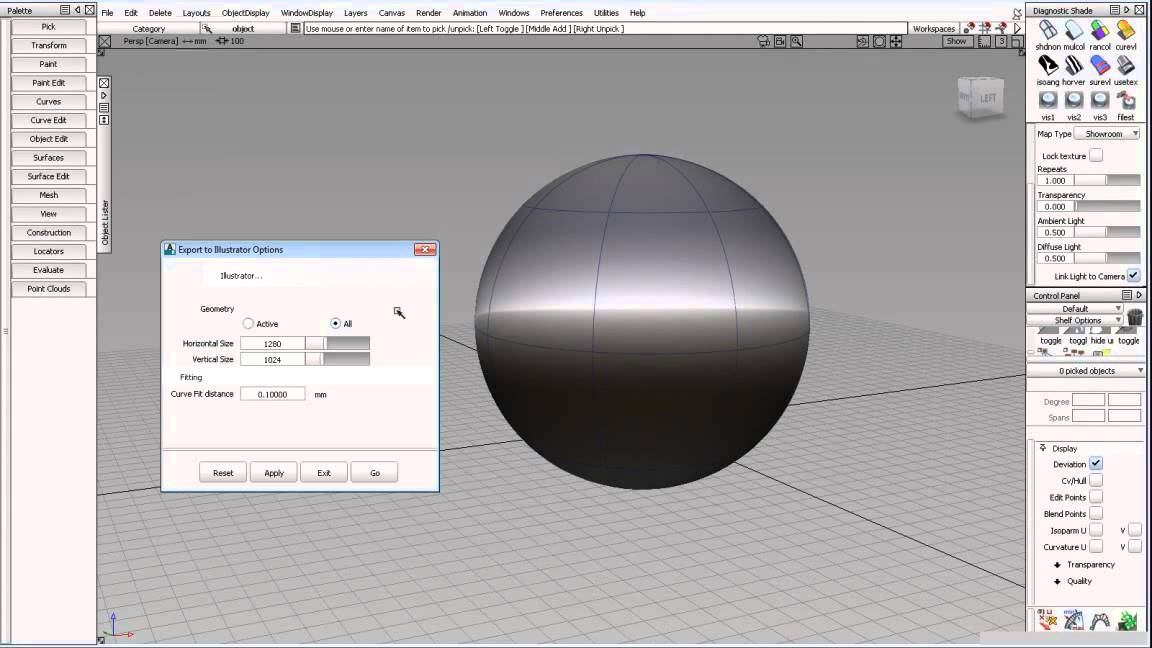
Task: Enable the Cv/Hull display checkbox
Action: 1095,480
